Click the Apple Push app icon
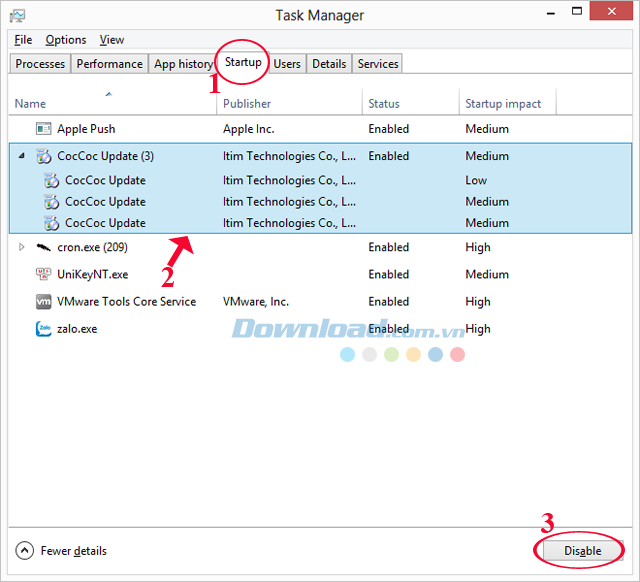Screen dimensions: 640x582 click(x=43, y=129)
